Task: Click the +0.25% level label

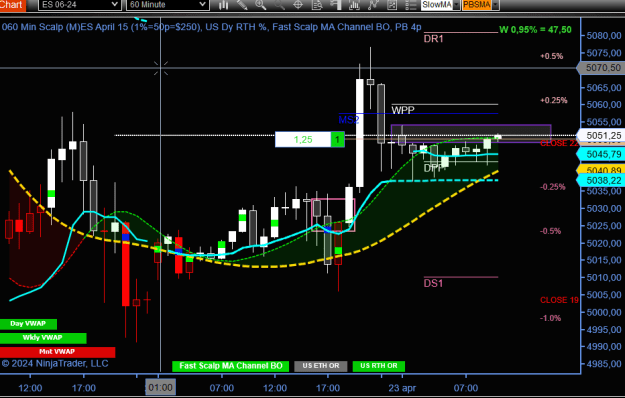Action: point(554,100)
